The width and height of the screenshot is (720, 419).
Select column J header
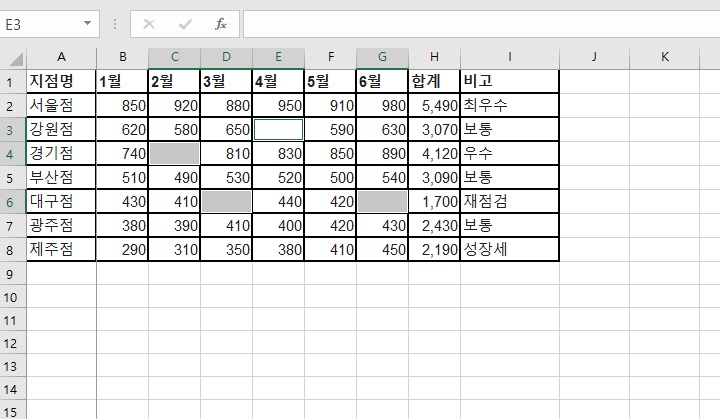point(594,57)
